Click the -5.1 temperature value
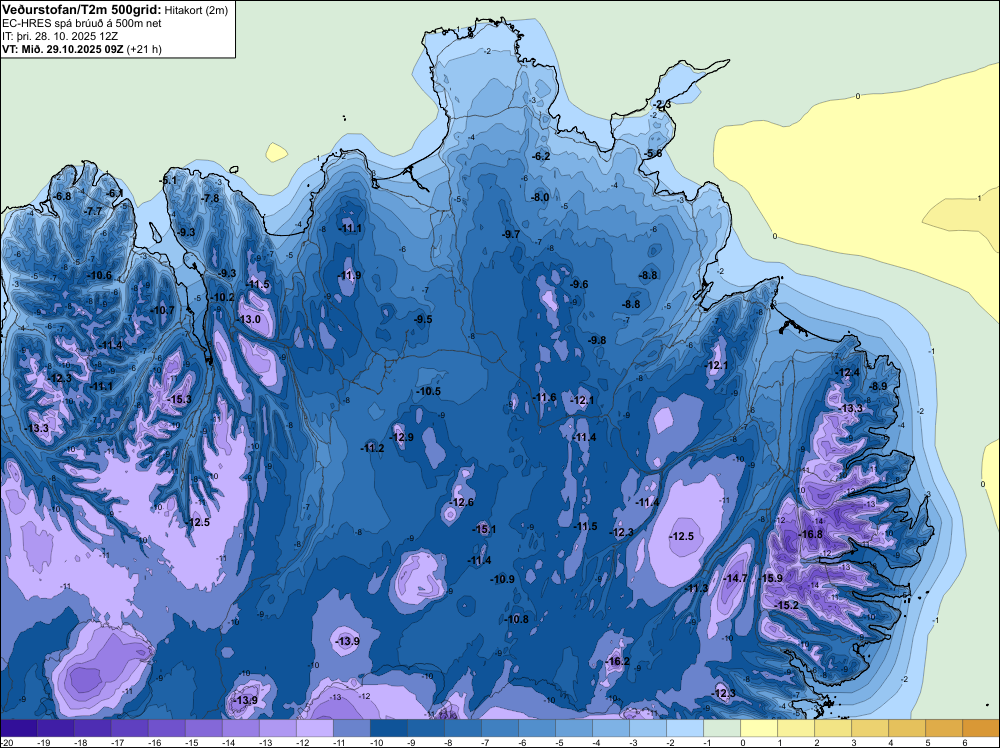1000x748 pixels. [168, 180]
